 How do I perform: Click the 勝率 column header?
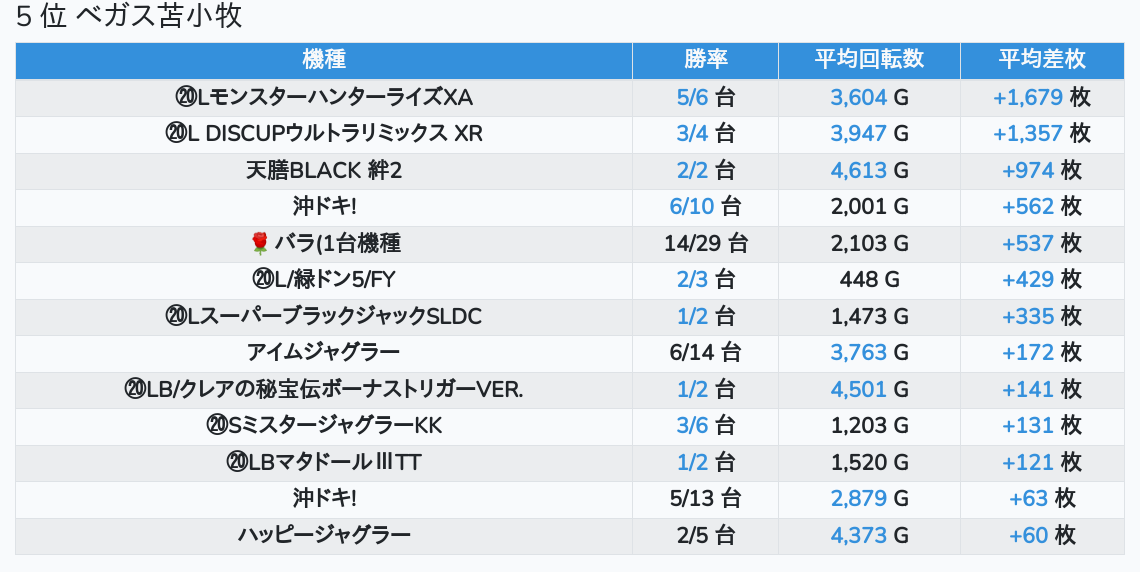tap(705, 60)
